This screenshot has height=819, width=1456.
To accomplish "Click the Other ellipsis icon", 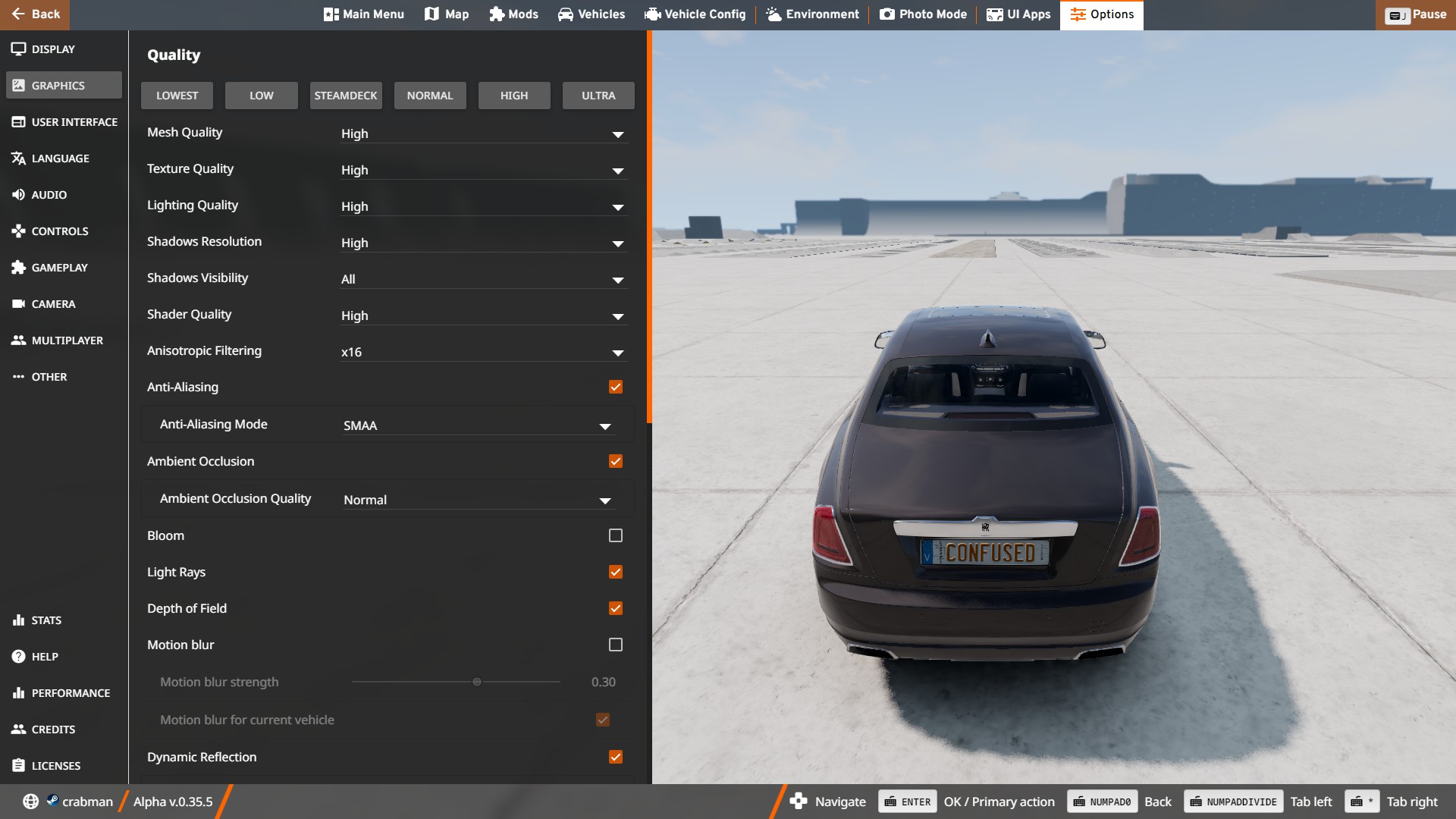I will click(18, 377).
